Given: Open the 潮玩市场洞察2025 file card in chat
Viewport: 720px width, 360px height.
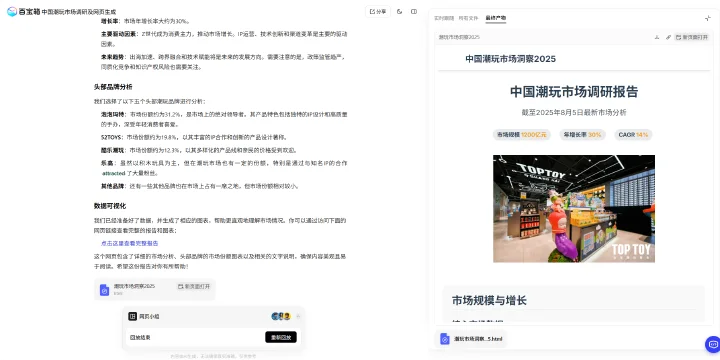Looking at the screenshot, I should (155, 289).
